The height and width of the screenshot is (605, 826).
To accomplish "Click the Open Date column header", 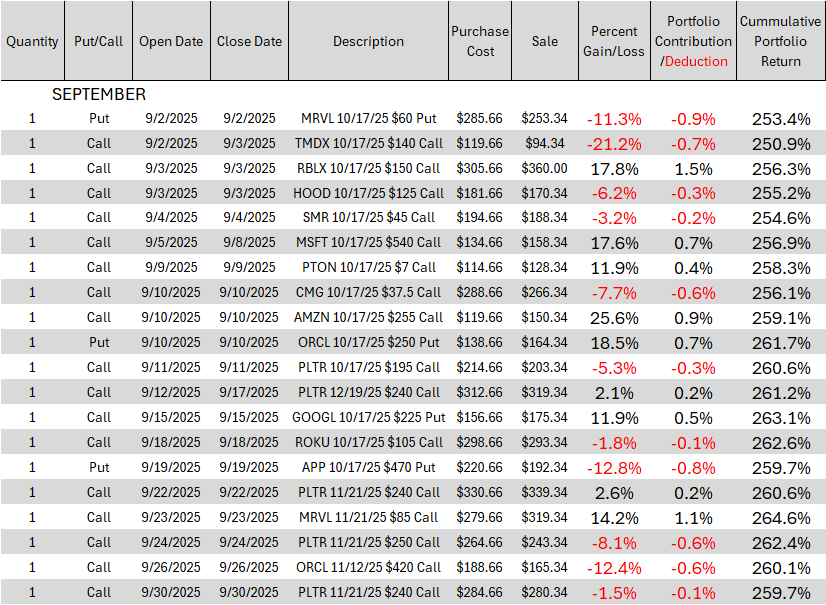I will (171, 41).
